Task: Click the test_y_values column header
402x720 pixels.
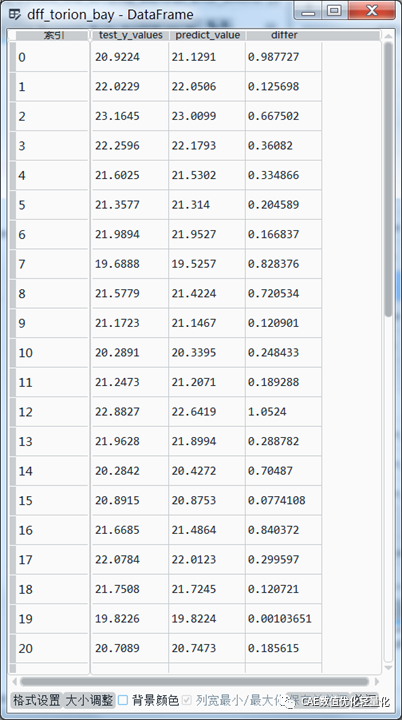Action: tap(130, 35)
